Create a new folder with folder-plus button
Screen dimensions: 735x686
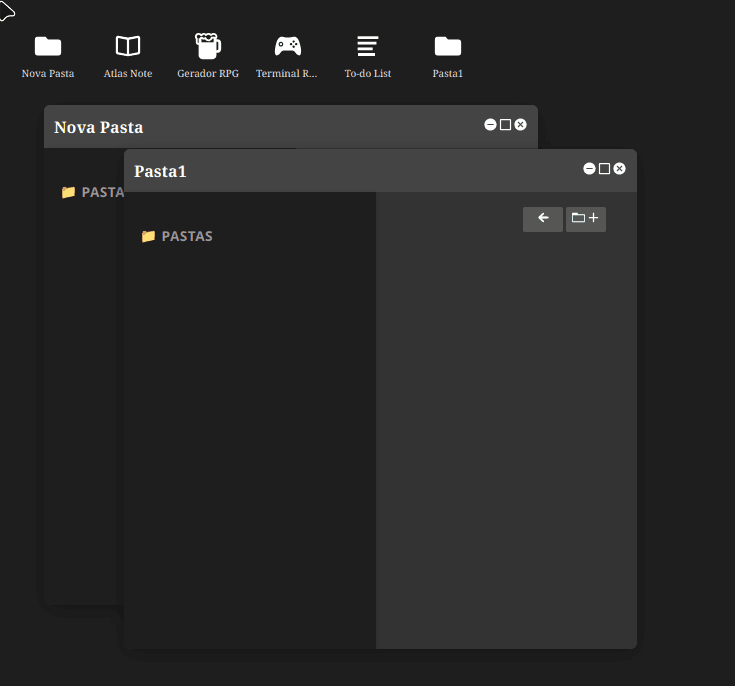(x=585, y=218)
